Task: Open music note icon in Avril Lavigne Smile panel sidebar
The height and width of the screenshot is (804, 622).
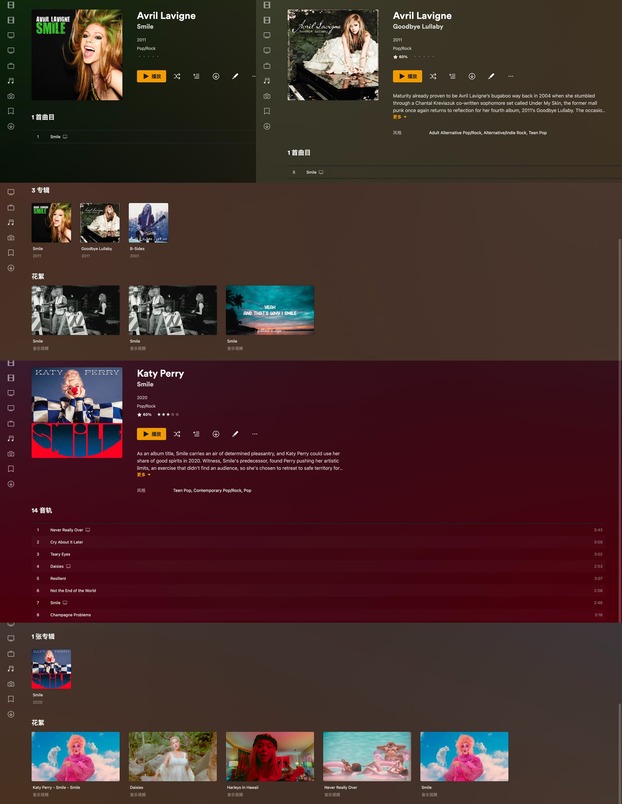Action: tap(11, 81)
